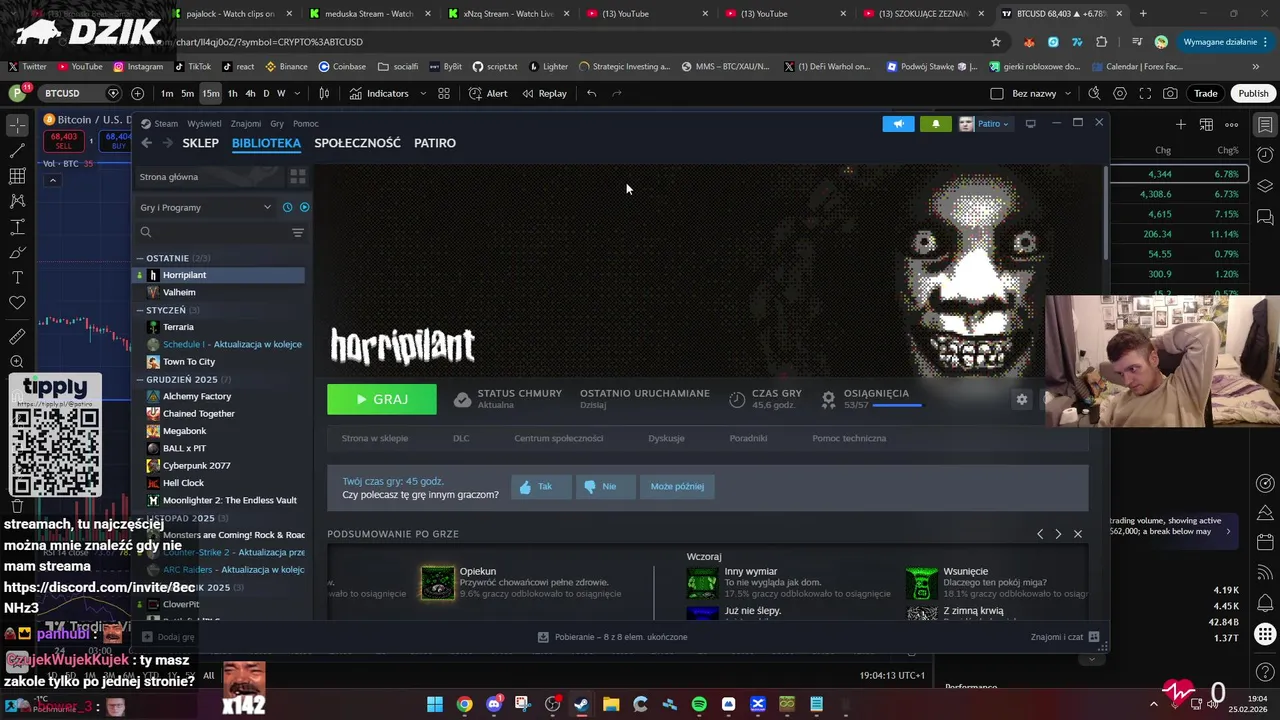Select the 4h timeframe
The width and height of the screenshot is (1280, 720).
[250, 93]
